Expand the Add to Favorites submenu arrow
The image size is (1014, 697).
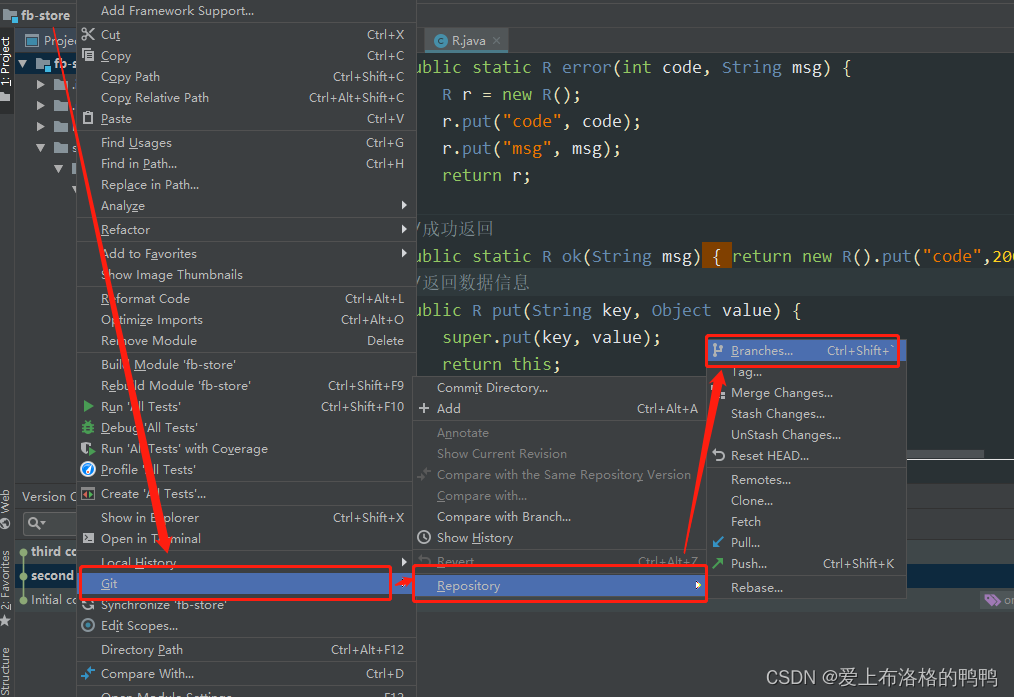click(x=404, y=253)
